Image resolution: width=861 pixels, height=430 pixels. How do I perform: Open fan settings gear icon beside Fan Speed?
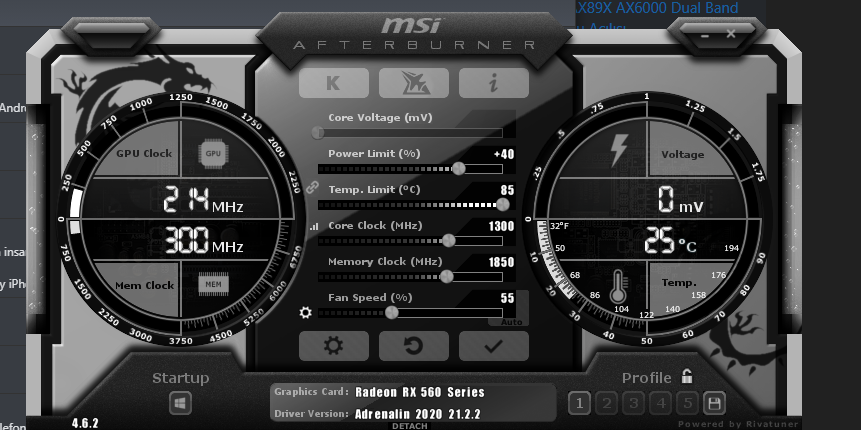[x=305, y=312]
